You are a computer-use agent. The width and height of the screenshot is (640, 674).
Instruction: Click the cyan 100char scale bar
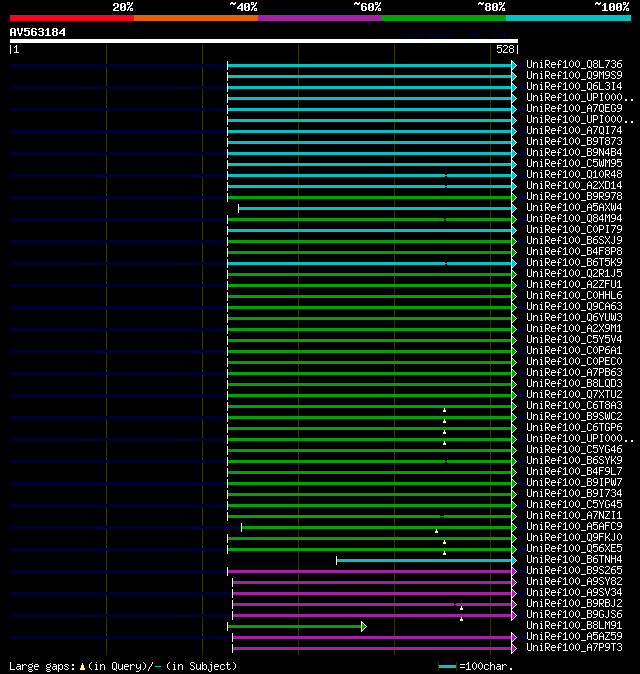(447, 667)
